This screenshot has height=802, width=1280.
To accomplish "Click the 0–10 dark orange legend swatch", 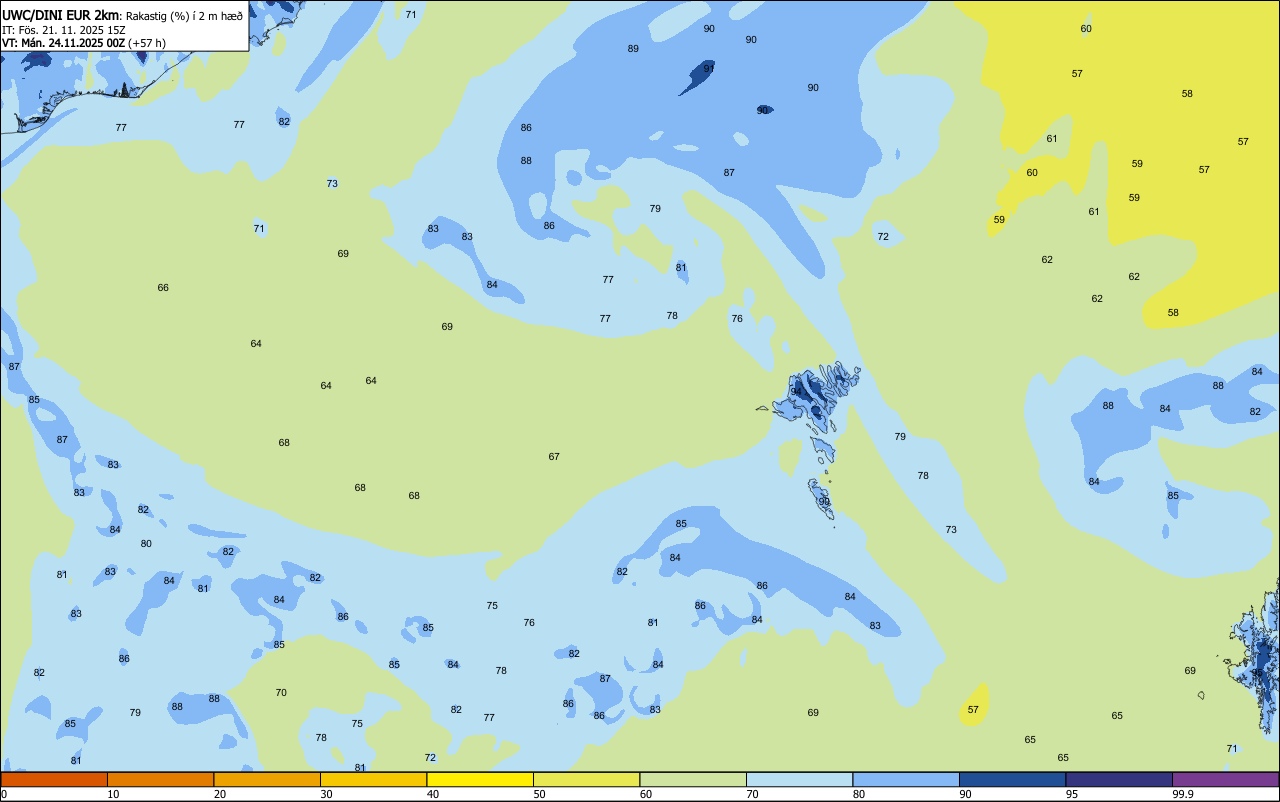I will tap(54, 779).
